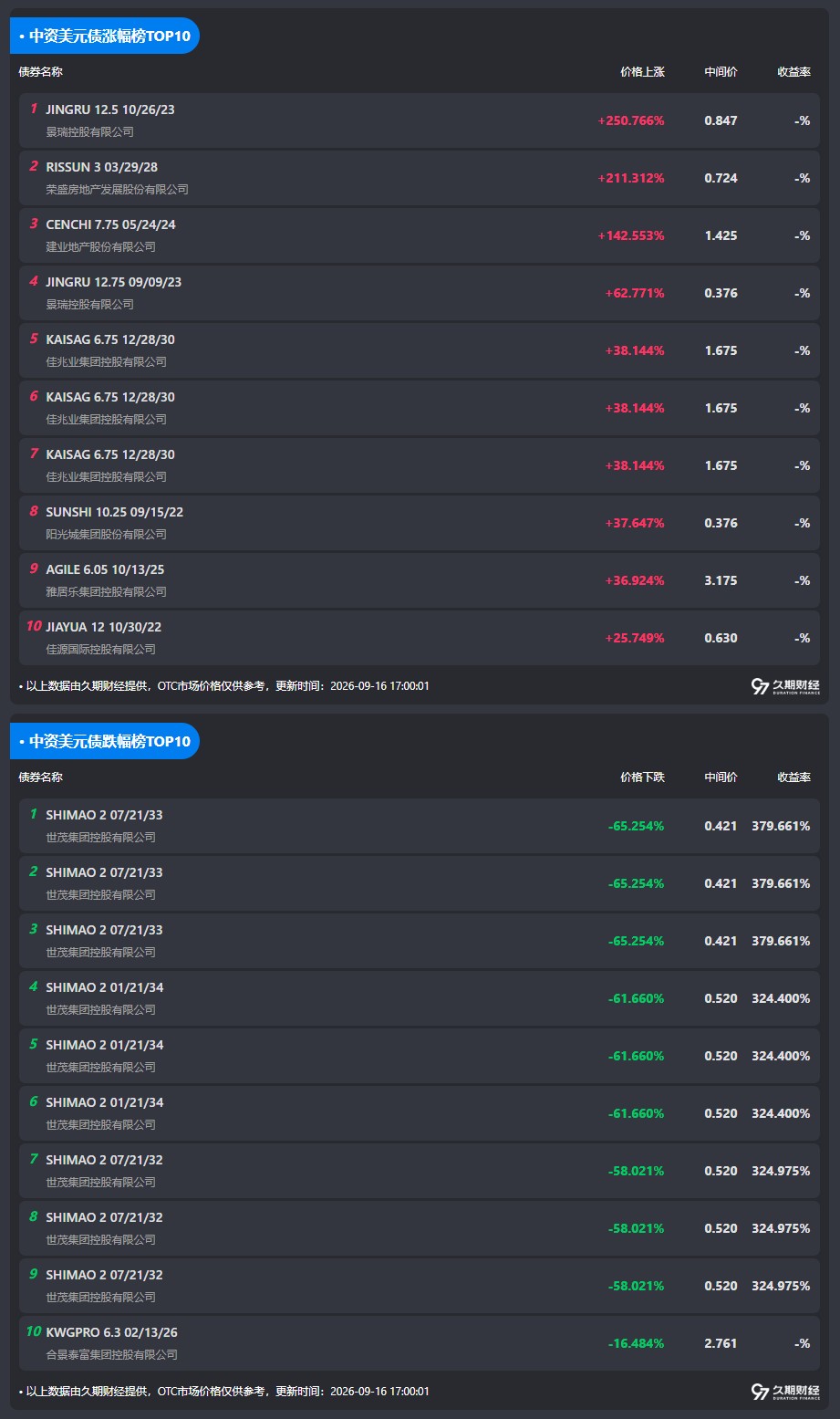Click 324.975% yield in losers rank 7 row
The width and height of the screenshot is (840, 1419).
[781, 1171]
